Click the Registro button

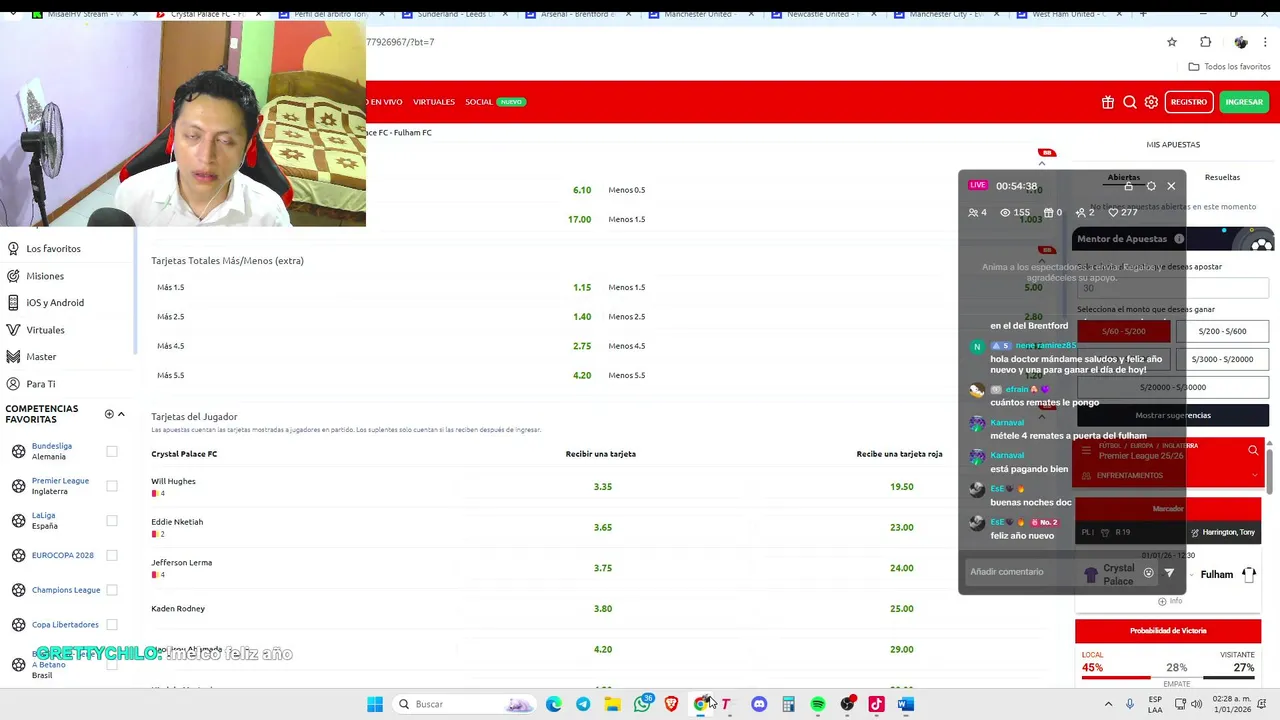(1188, 102)
